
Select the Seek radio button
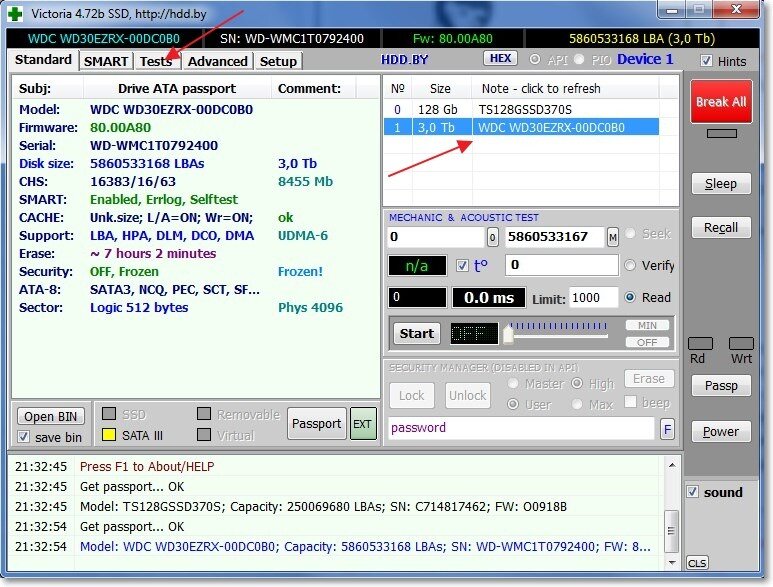pyautogui.click(x=630, y=233)
